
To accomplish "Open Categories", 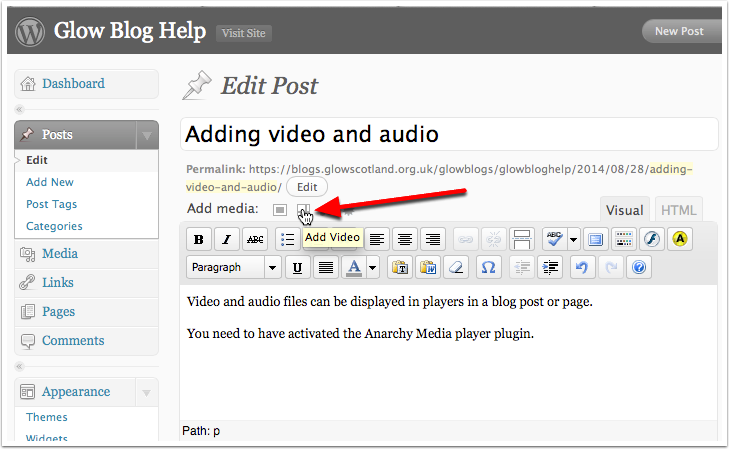I will click(x=54, y=226).
